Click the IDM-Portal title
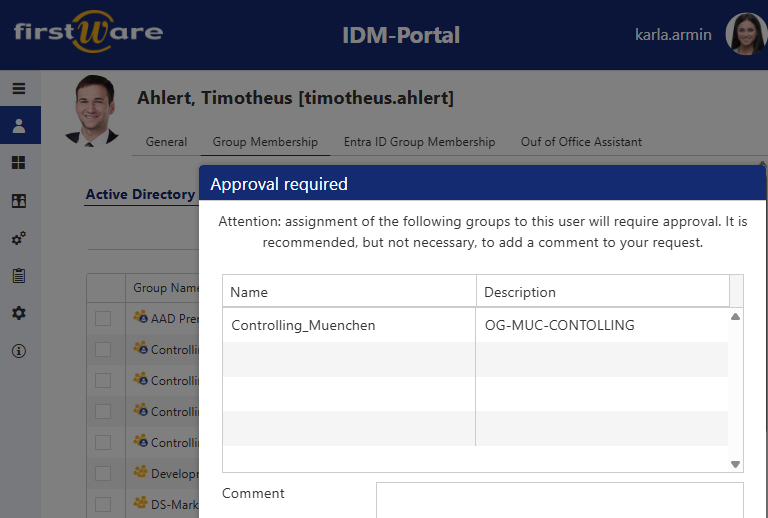The image size is (768, 518). tap(401, 35)
